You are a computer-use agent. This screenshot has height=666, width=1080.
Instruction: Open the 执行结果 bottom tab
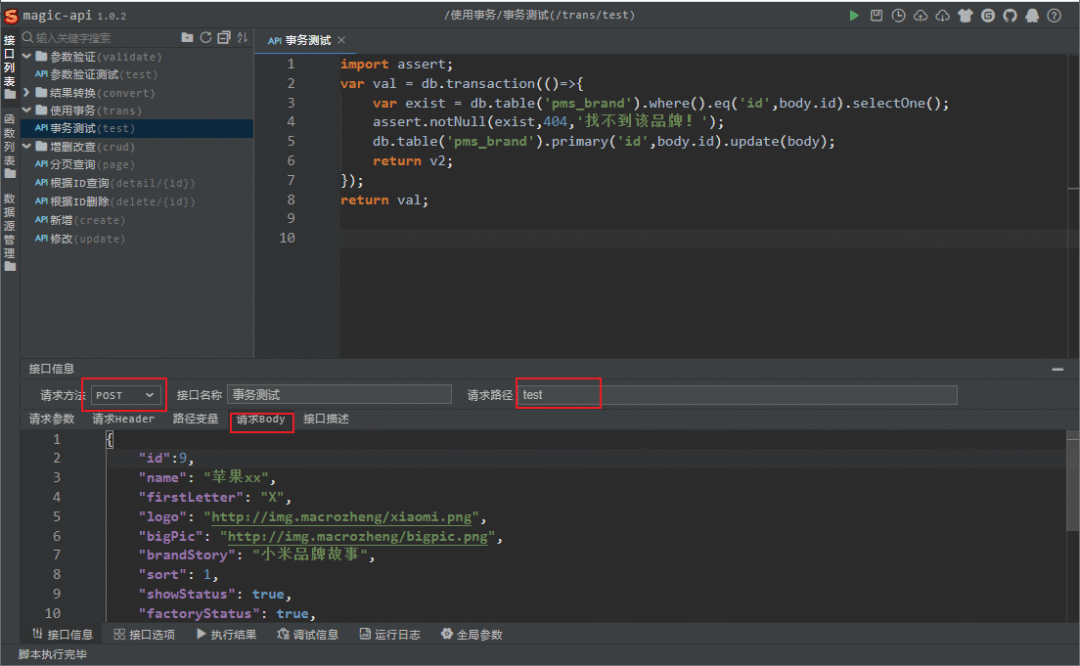coord(226,634)
